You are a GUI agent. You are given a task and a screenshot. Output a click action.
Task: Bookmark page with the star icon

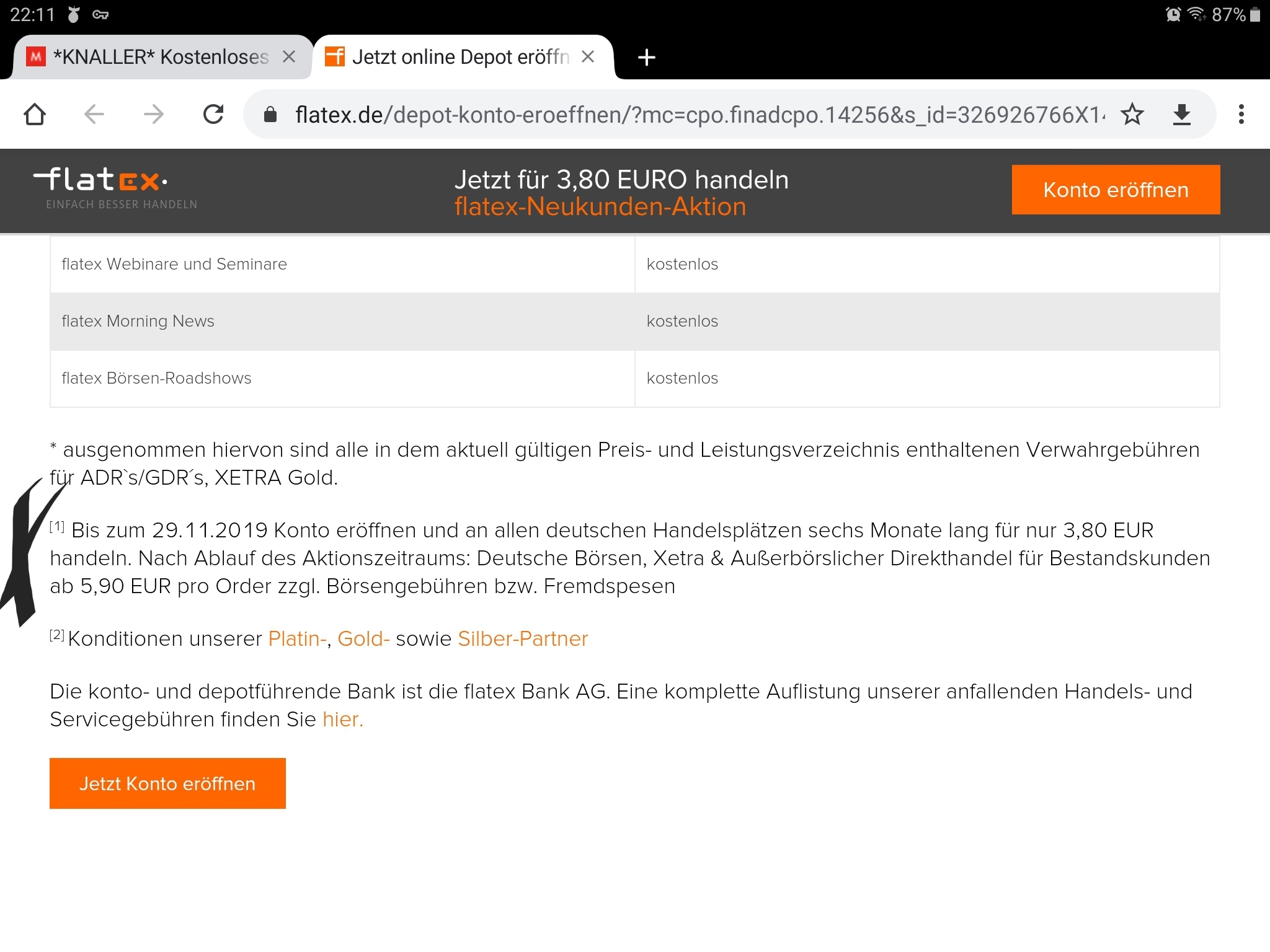click(1132, 115)
